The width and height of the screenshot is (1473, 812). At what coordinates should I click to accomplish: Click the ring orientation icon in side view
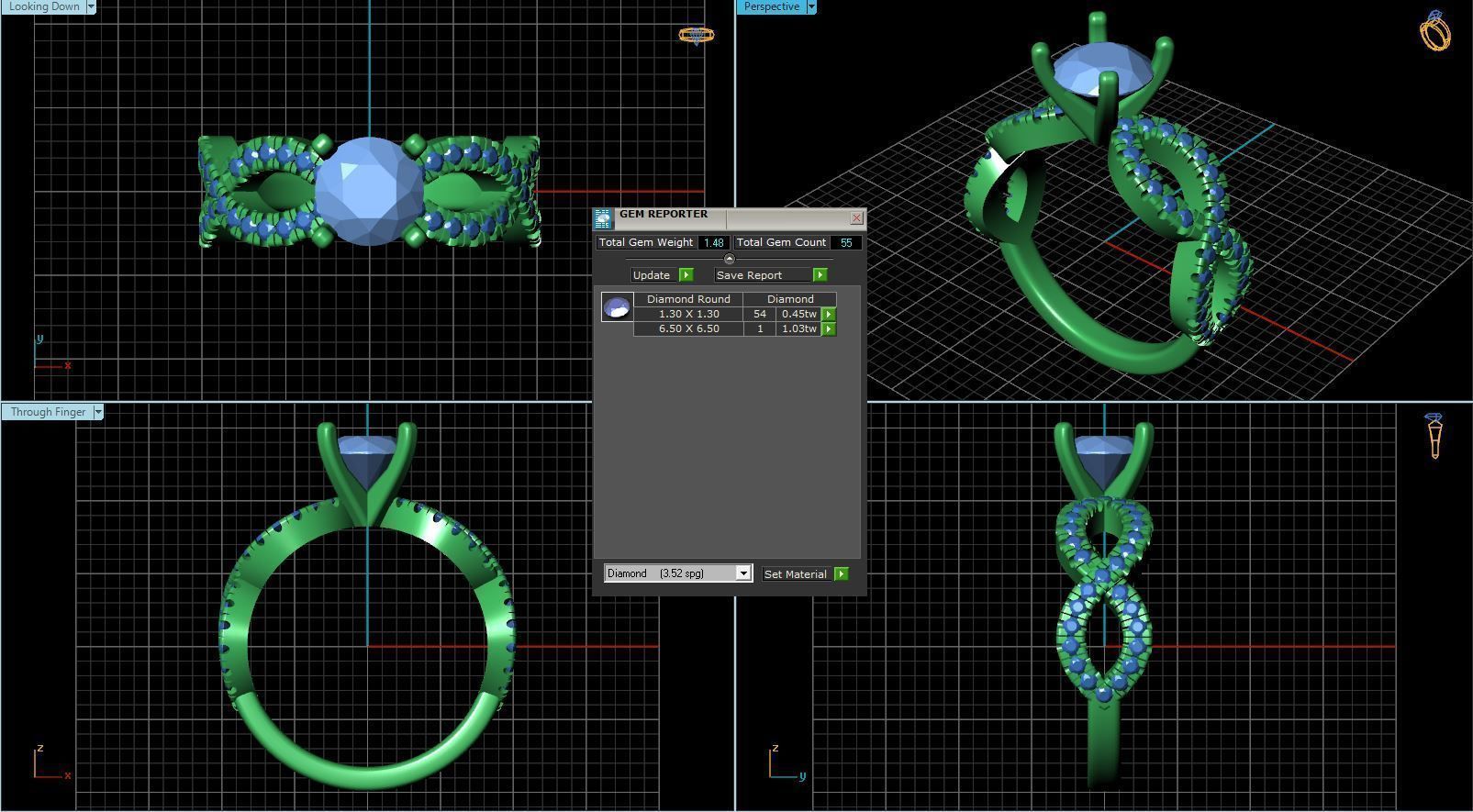(x=1435, y=436)
